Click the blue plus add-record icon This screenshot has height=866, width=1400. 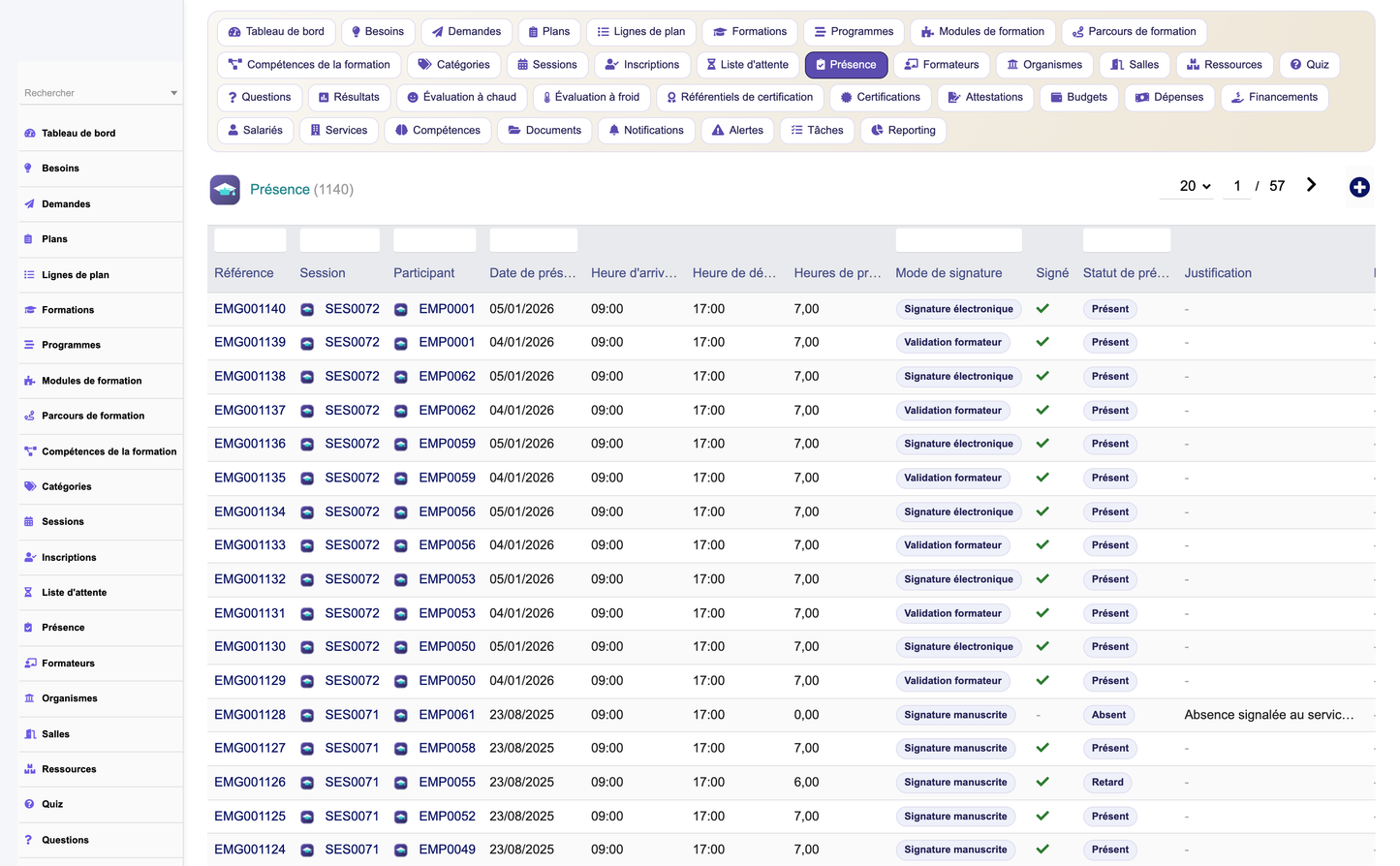pos(1359,187)
